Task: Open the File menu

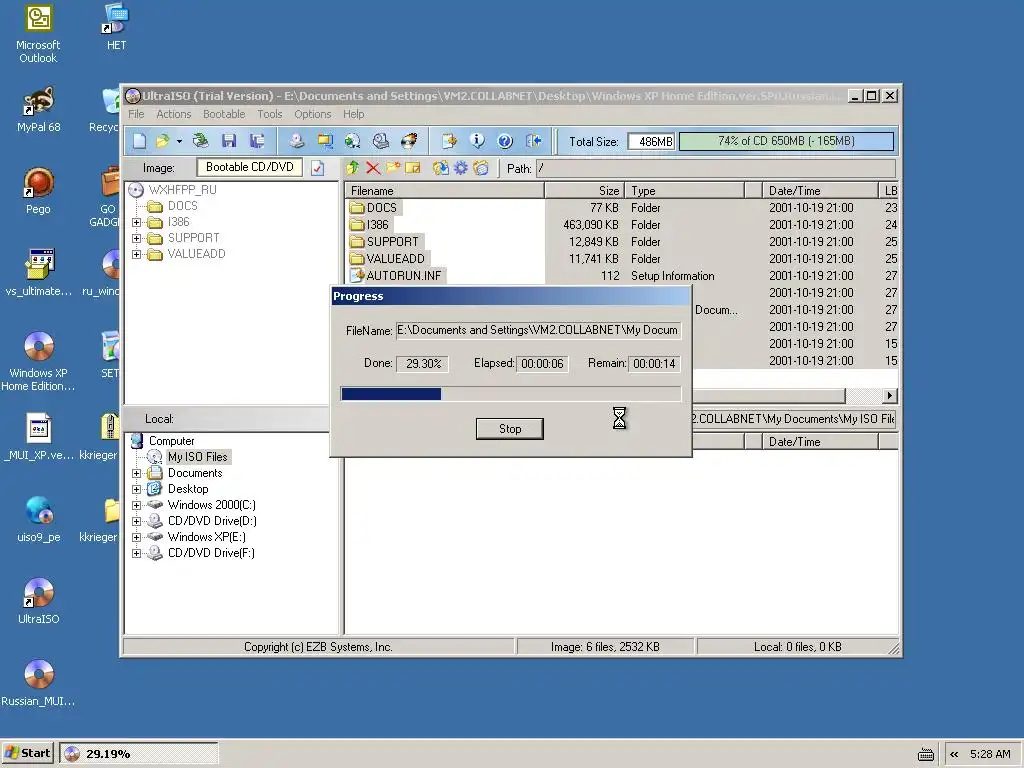Action: tap(136, 114)
